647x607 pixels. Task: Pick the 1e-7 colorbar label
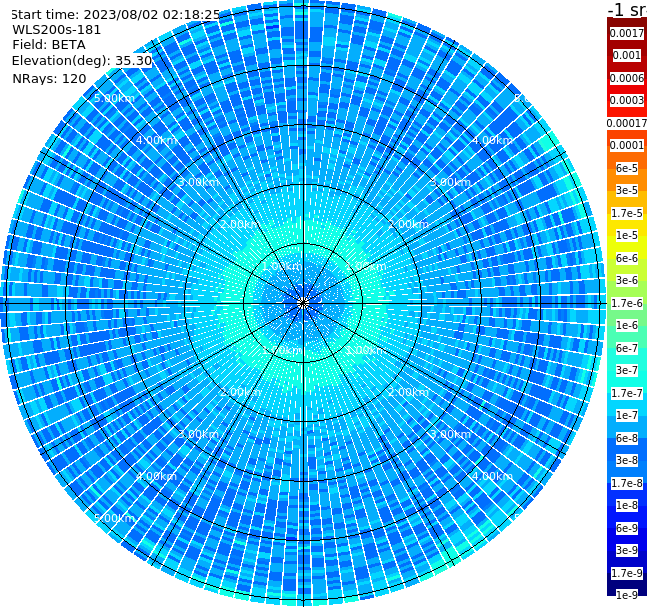(x=627, y=415)
